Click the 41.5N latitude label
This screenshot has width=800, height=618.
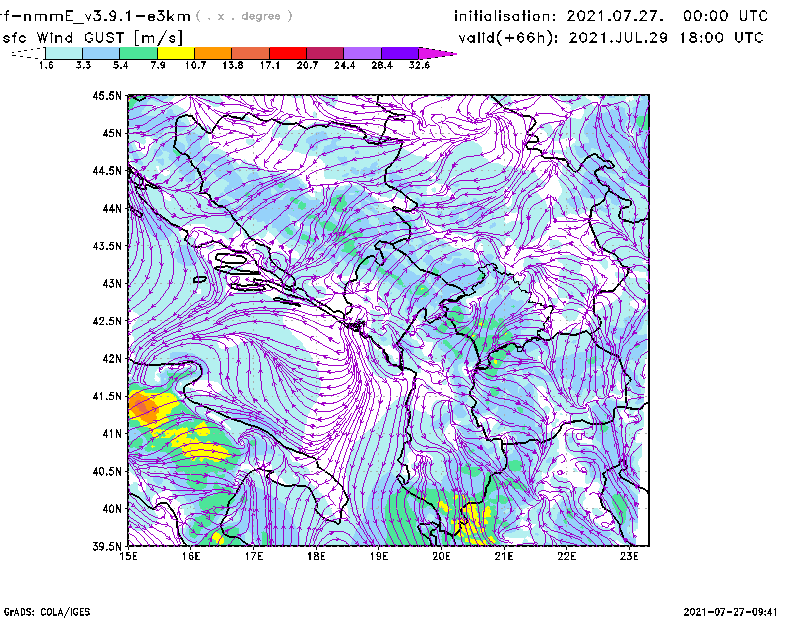click(107, 396)
